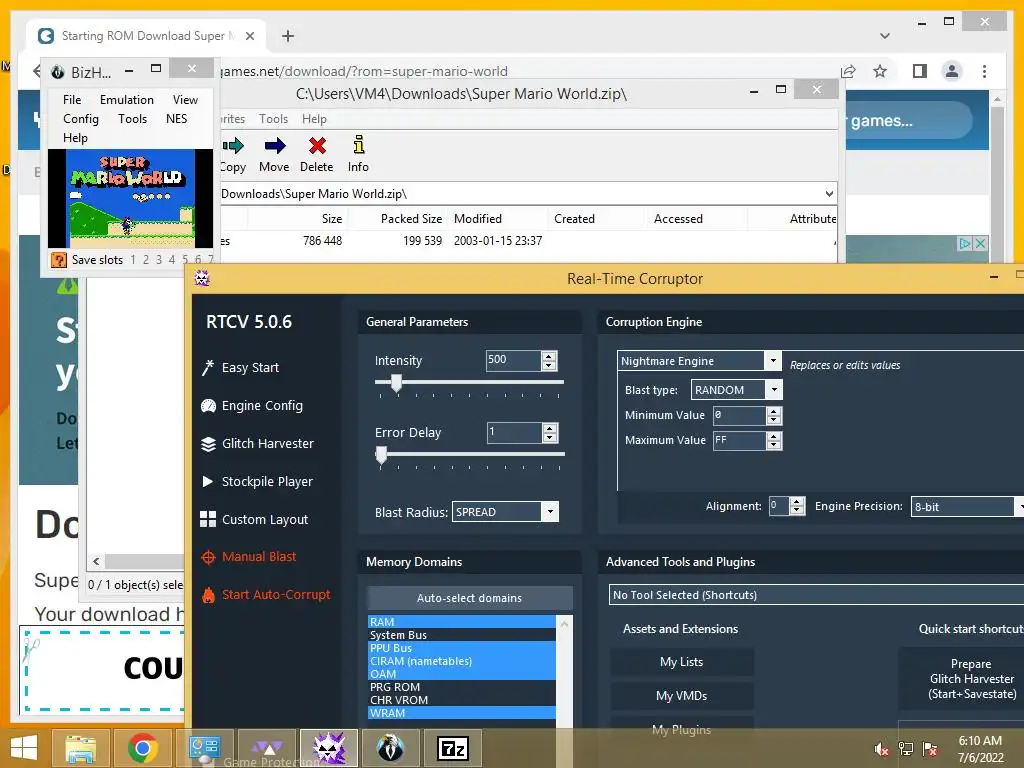
Task: Switch to RTCV purple icon in taskbar
Action: [x=328, y=748]
